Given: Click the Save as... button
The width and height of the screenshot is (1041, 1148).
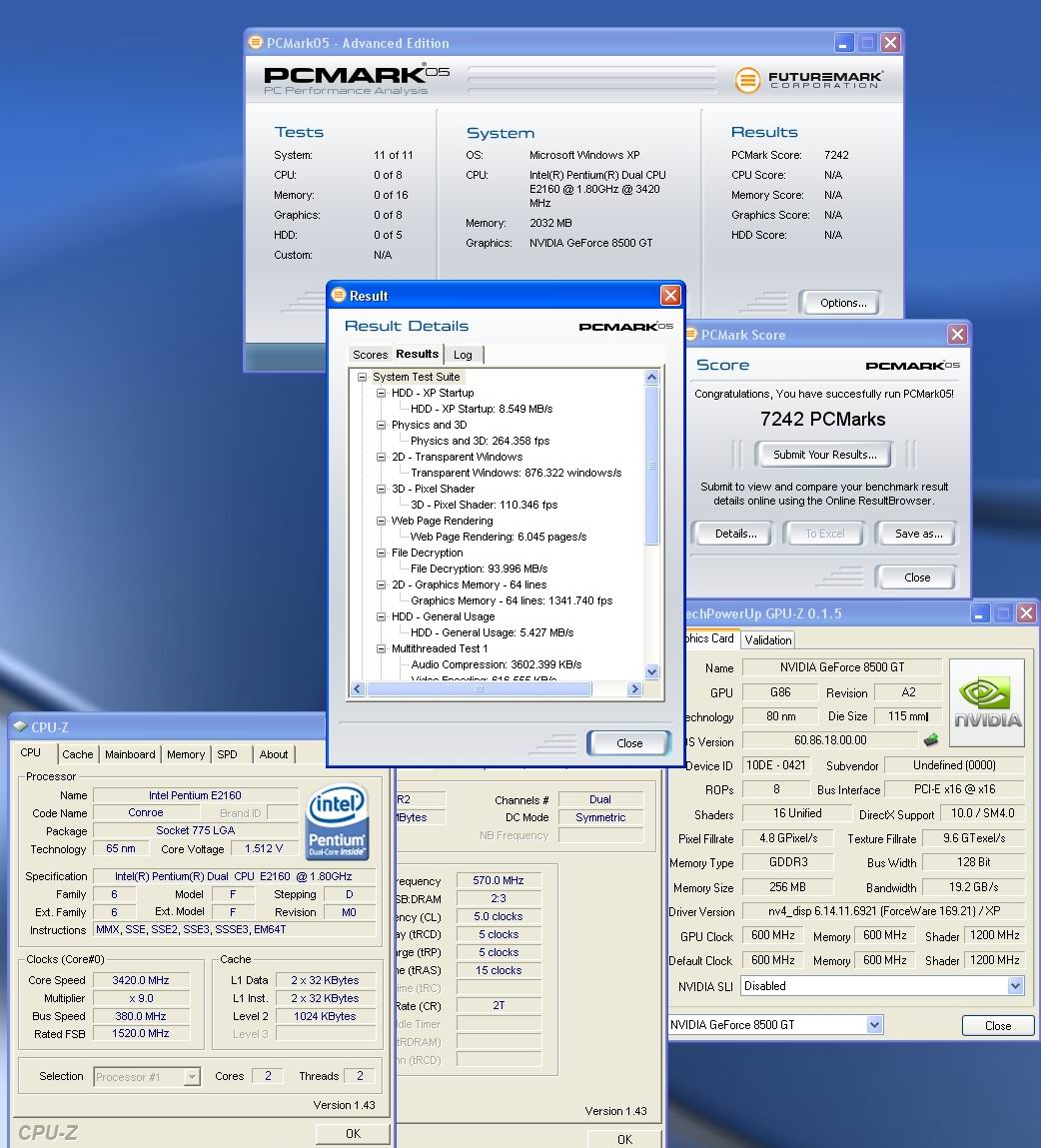Looking at the screenshot, I should pyautogui.click(x=918, y=534).
